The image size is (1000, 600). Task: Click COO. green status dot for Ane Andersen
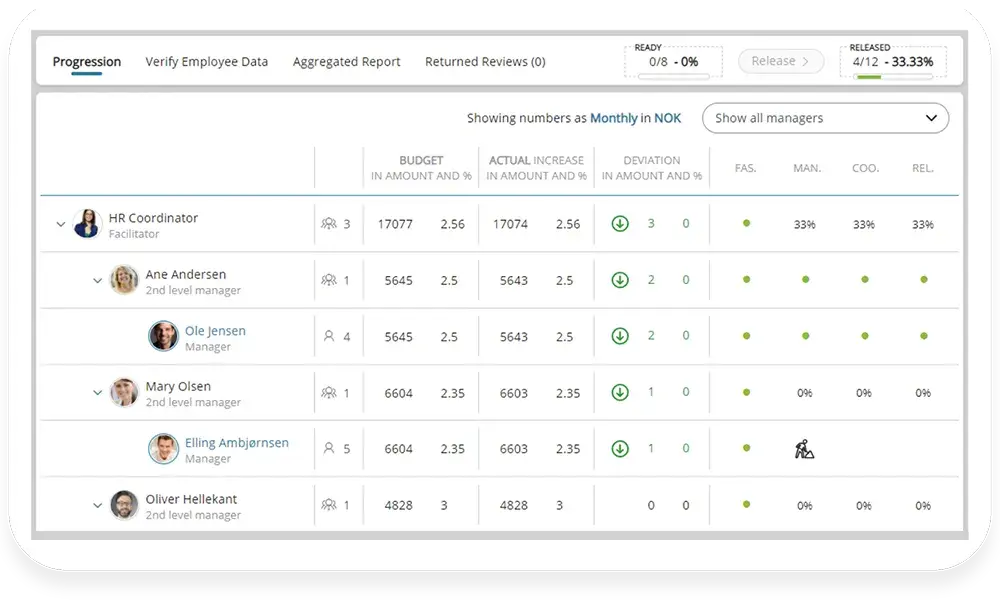[865, 279]
